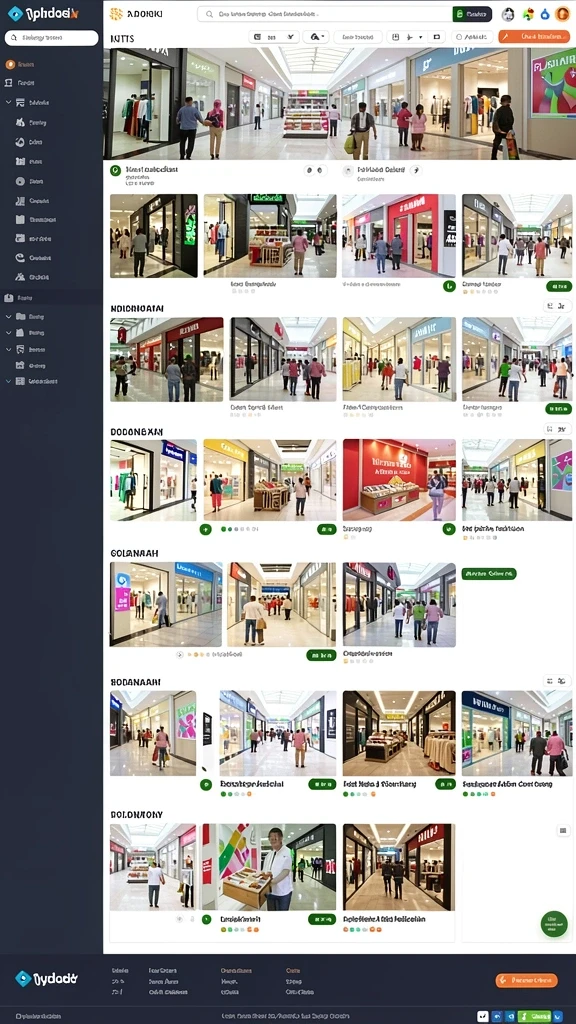Open the red bakery-counter shop thumbnail

[399, 479]
